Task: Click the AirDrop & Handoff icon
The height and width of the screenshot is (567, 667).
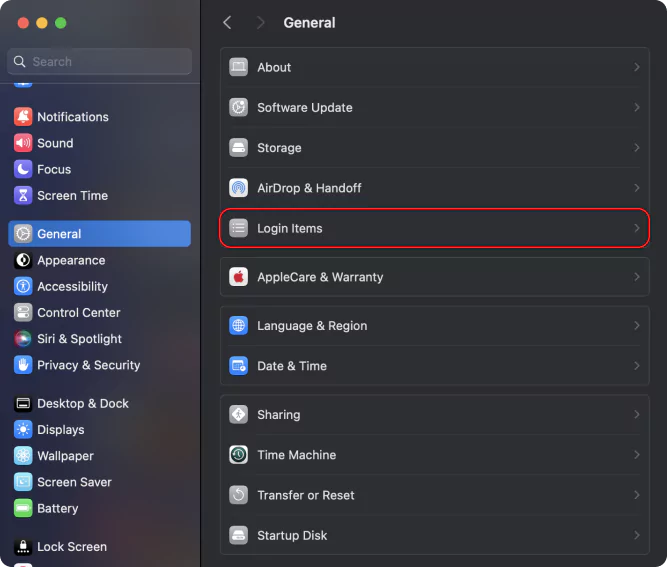Action: click(238, 188)
